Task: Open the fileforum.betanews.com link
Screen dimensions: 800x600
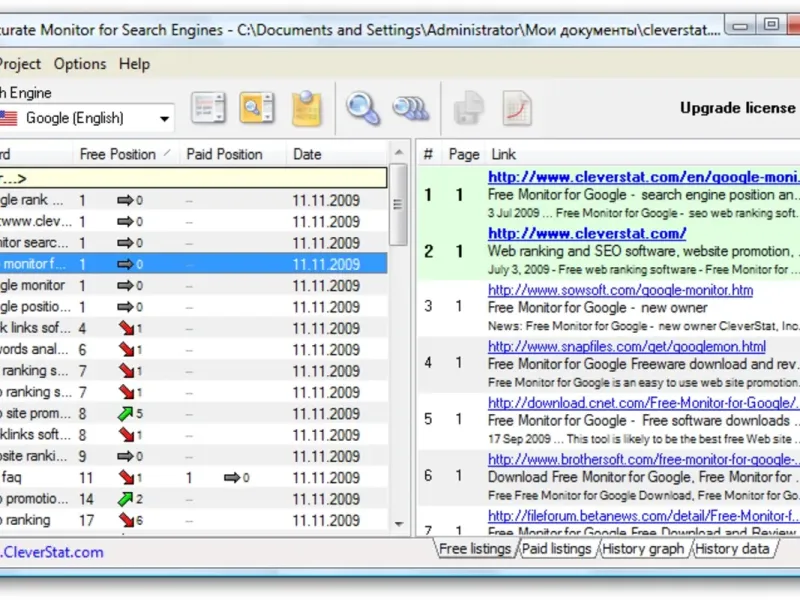Action: (643, 516)
